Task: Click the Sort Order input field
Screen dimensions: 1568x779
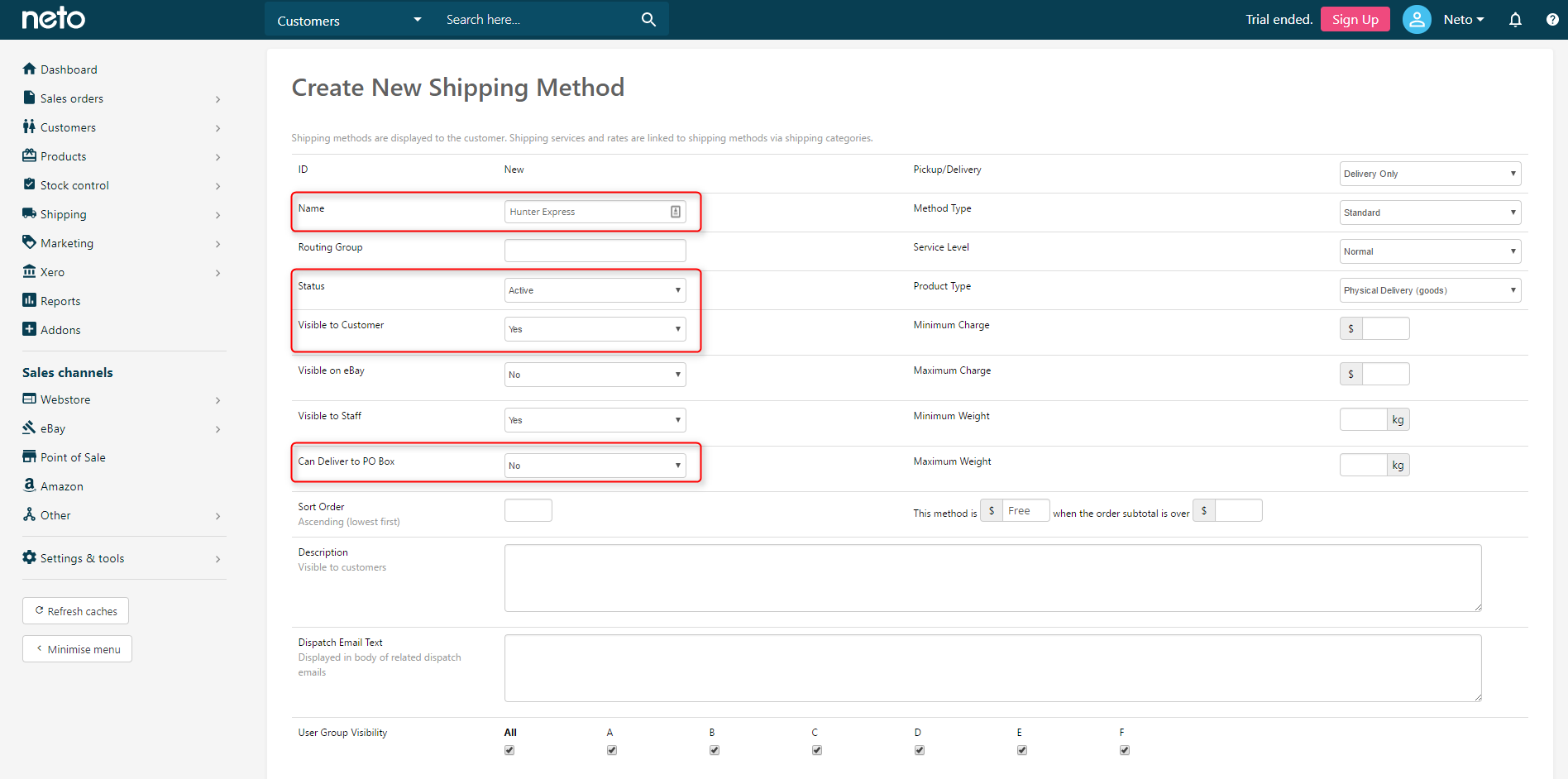Action: [528, 510]
